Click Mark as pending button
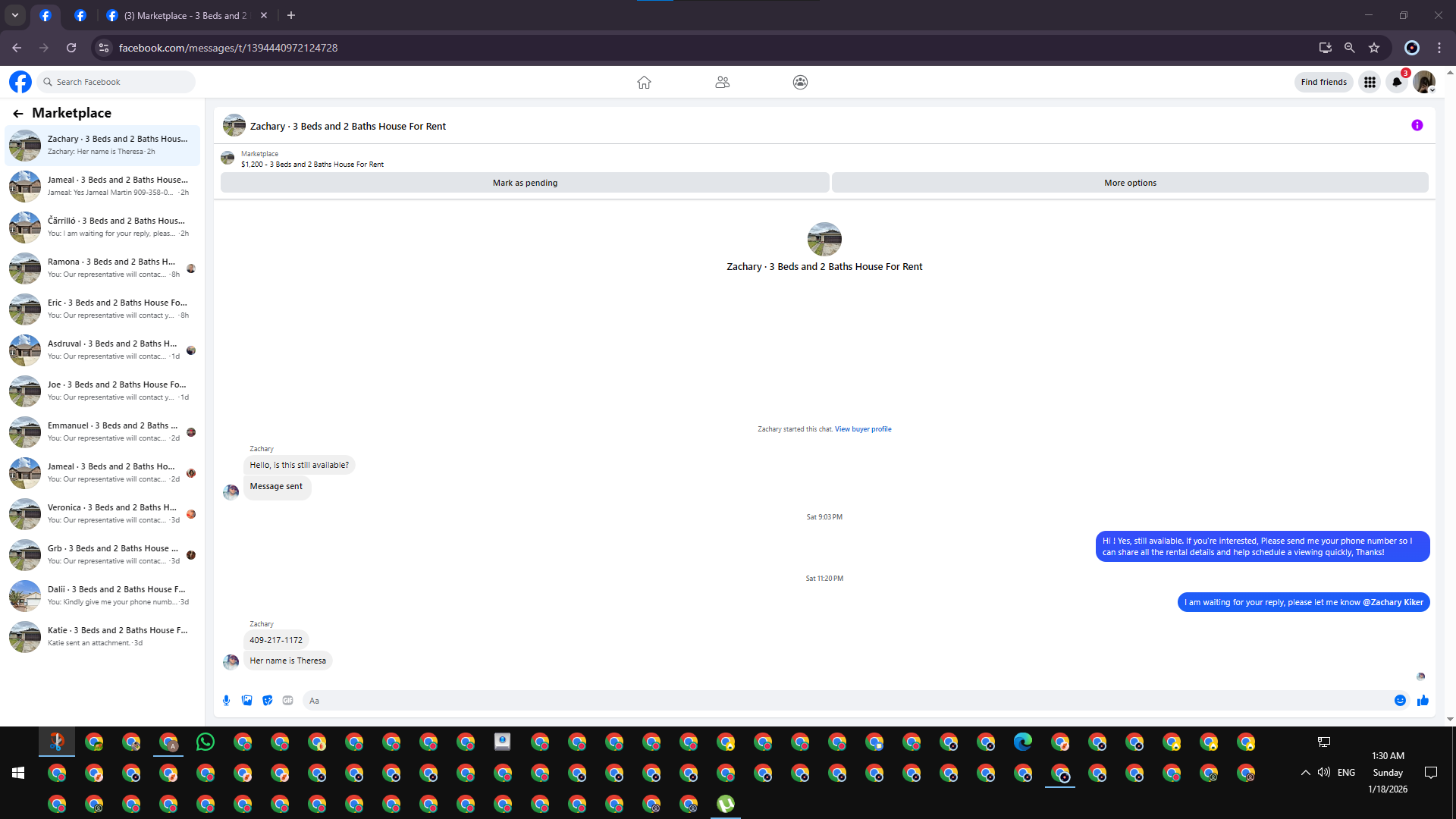The width and height of the screenshot is (1456, 819). tap(525, 183)
